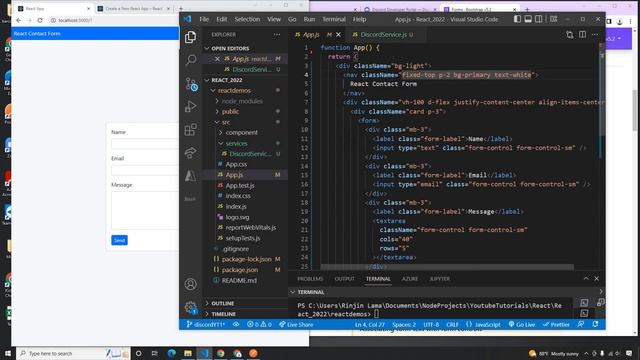Open the Run and Debug view
The height and width of the screenshot is (360, 640).
tap(191, 107)
